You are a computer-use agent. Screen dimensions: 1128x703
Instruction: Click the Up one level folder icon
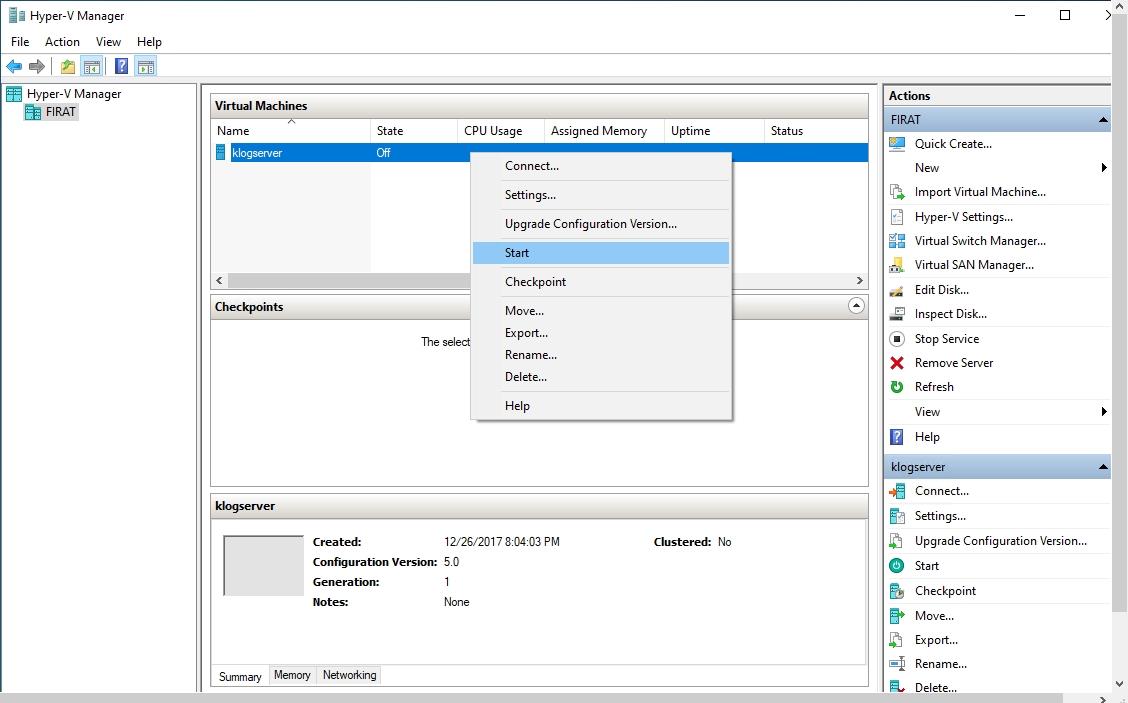tap(68, 67)
